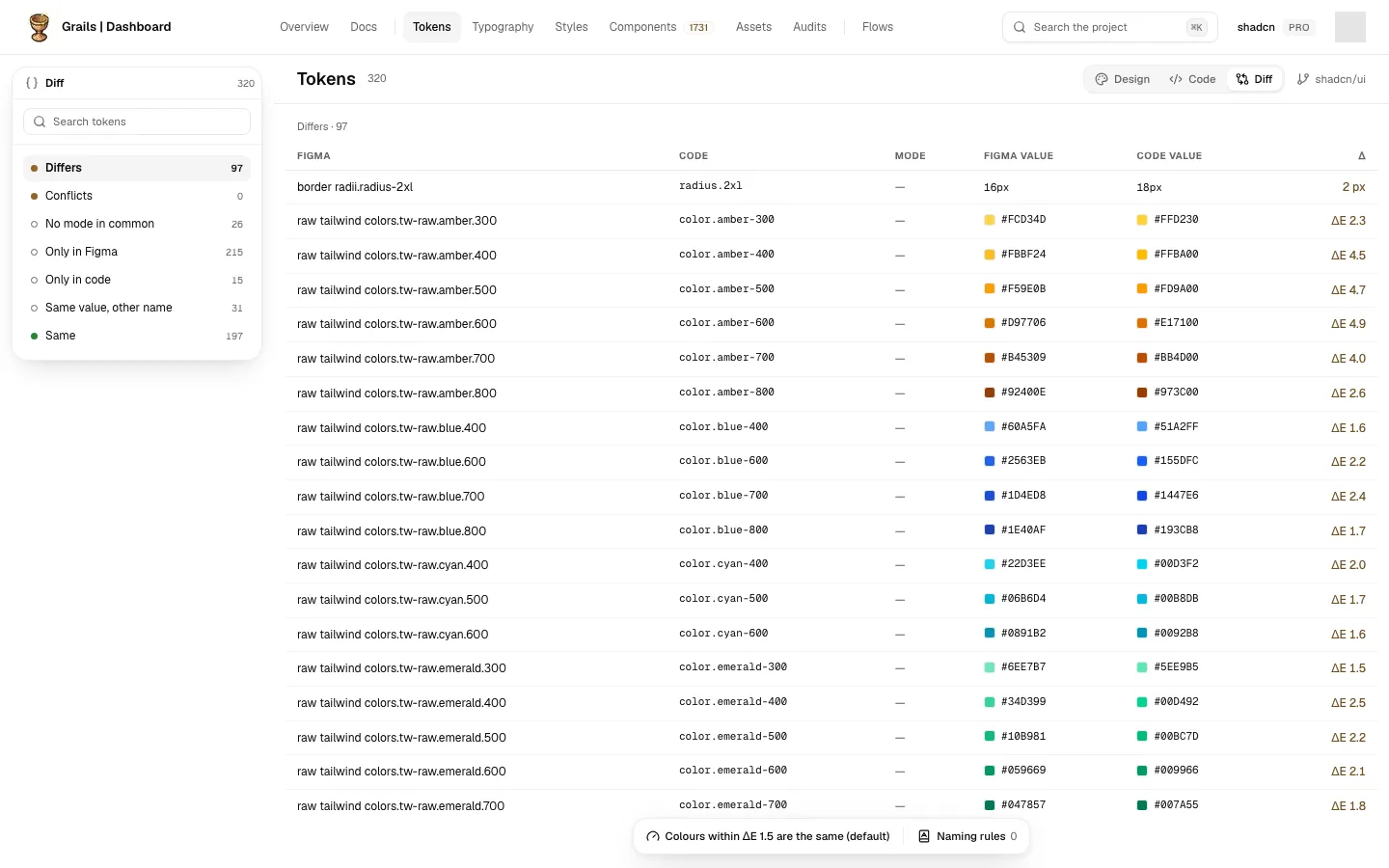Click the Grails trophy logo icon
1389x868 pixels.
[x=40, y=27]
